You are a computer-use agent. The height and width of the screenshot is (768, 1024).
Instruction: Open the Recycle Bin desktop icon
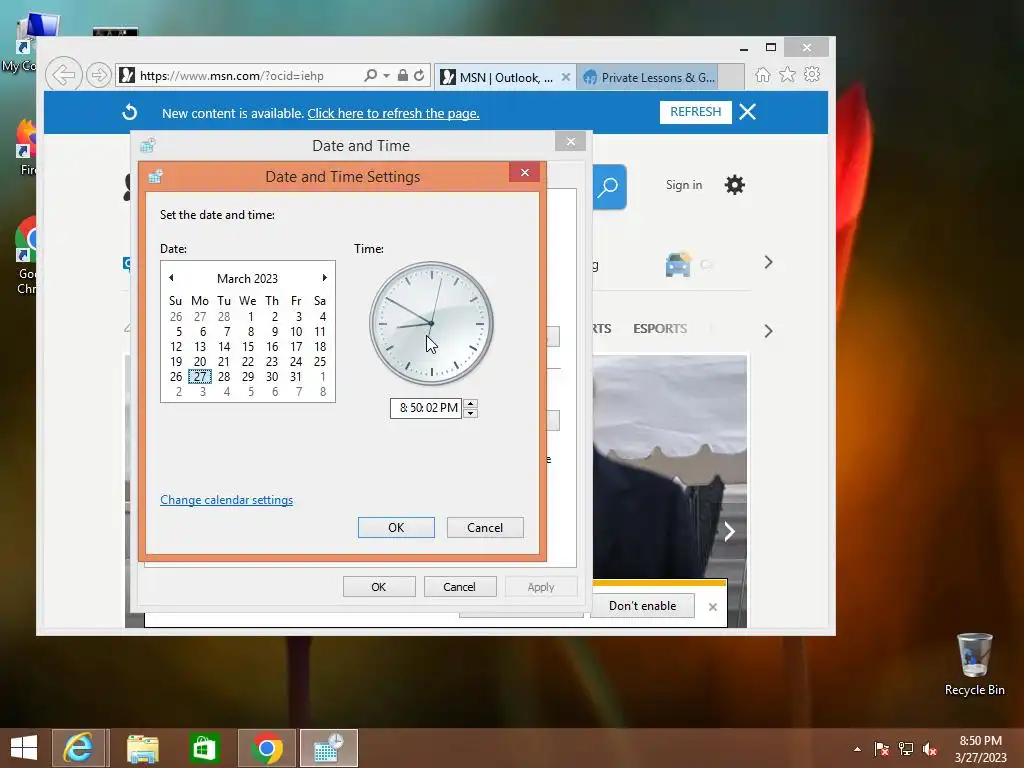974,664
